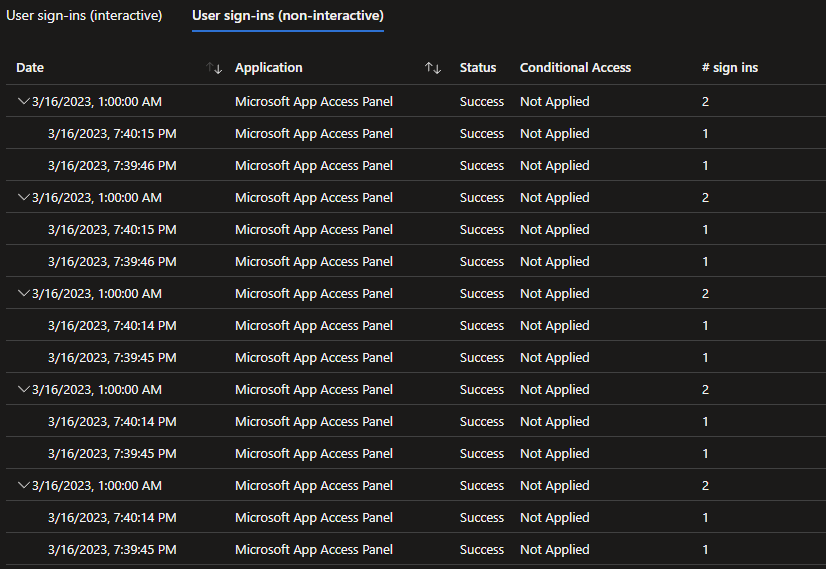Click Not Applied in the very last row
The width and height of the screenshot is (826, 569).
[x=554, y=549]
